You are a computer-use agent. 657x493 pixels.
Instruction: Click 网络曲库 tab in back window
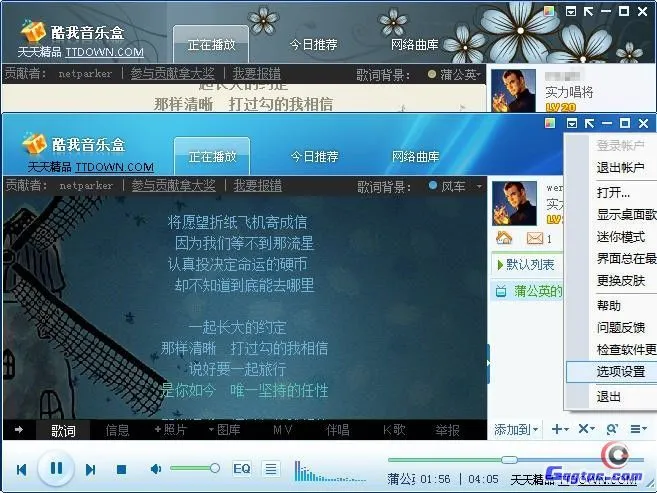tap(414, 44)
